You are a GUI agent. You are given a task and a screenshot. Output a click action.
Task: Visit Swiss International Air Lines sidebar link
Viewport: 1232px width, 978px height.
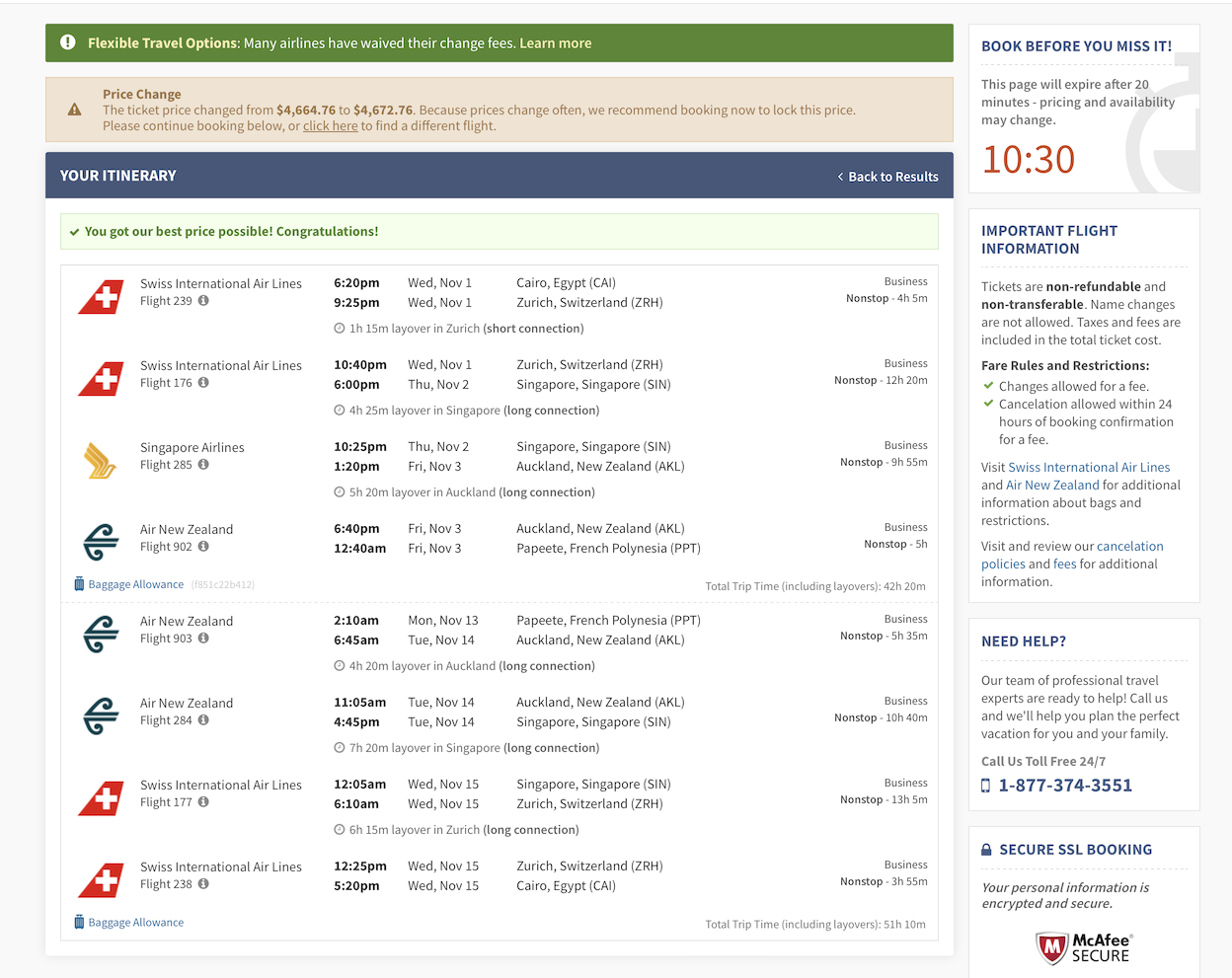[1089, 468]
